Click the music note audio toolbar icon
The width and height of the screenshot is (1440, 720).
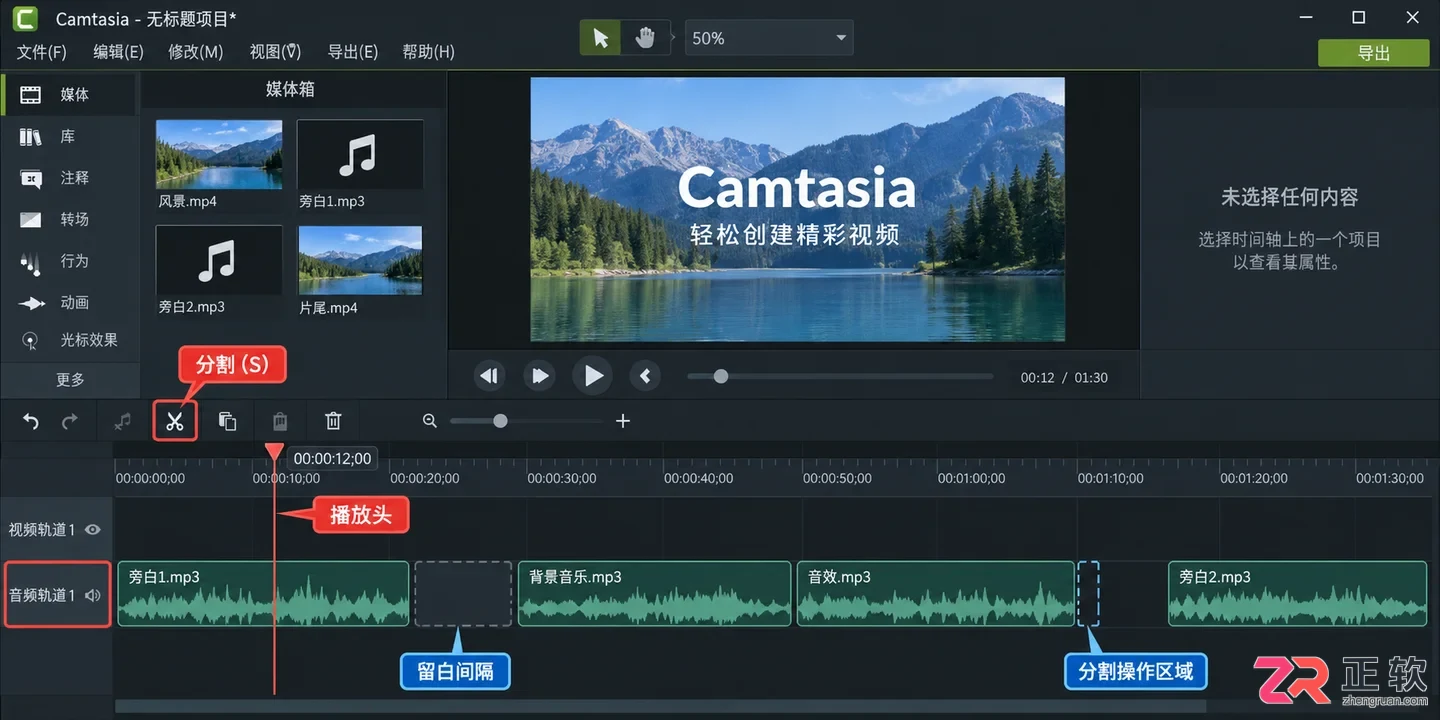click(122, 422)
